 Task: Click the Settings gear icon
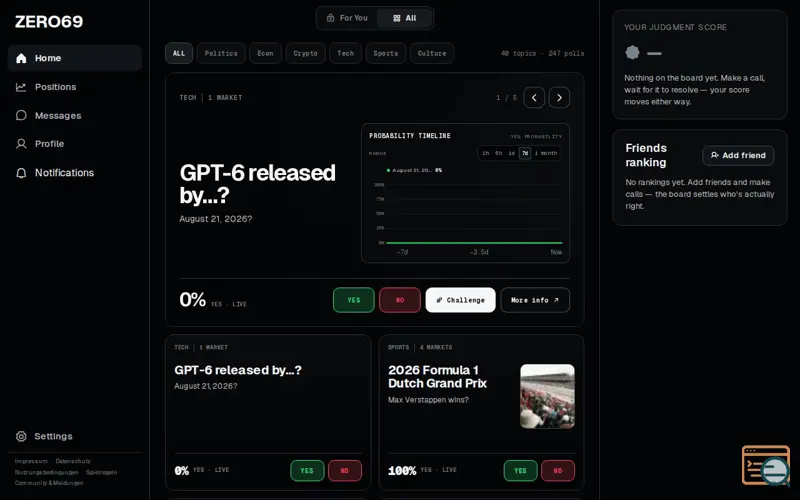point(21,436)
